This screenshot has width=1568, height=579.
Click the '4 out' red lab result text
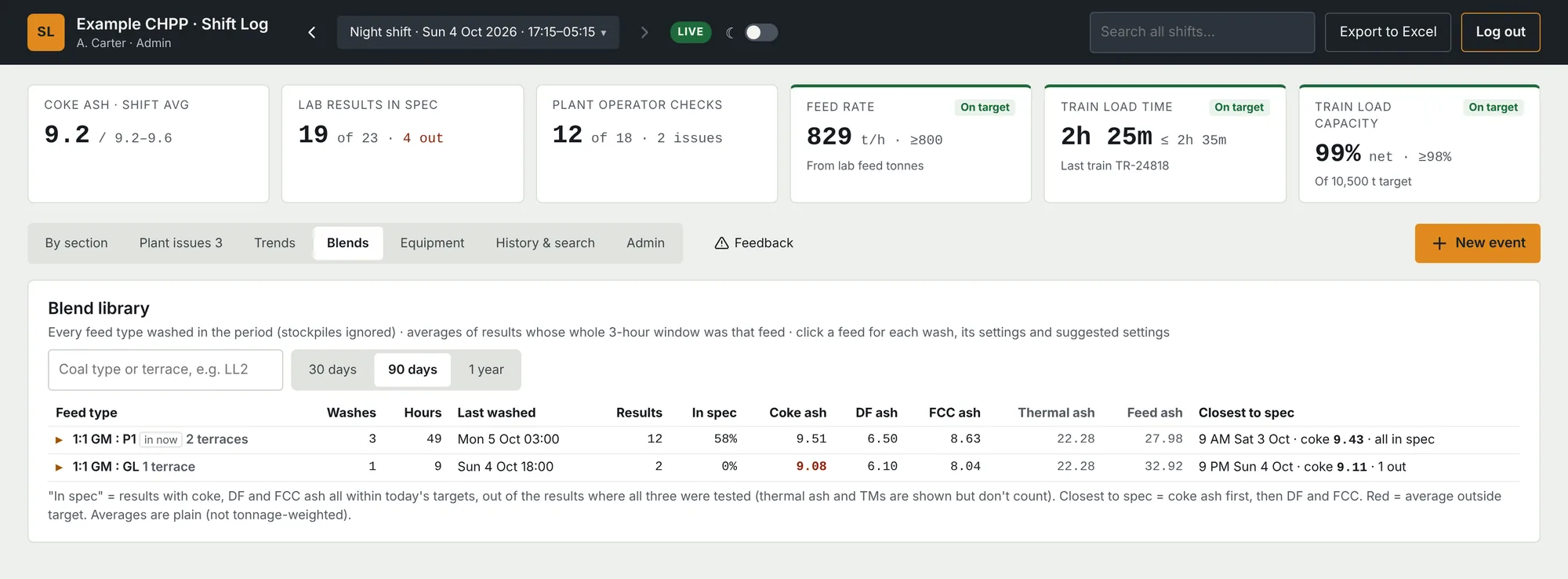click(423, 138)
